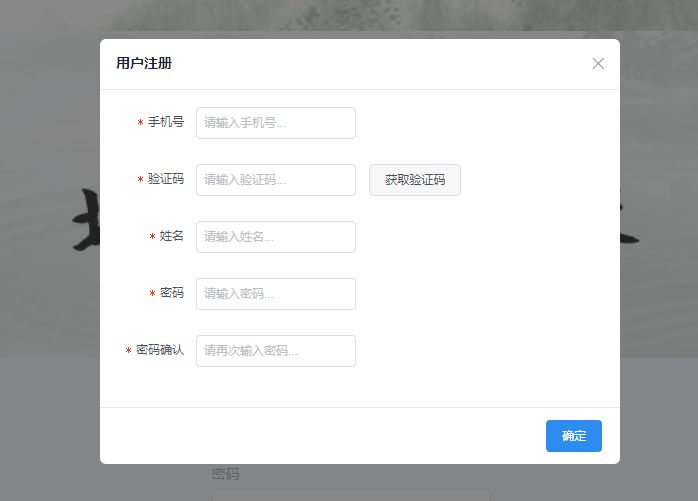
Task: Click the 验证码 field label
Action: (166, 180)
